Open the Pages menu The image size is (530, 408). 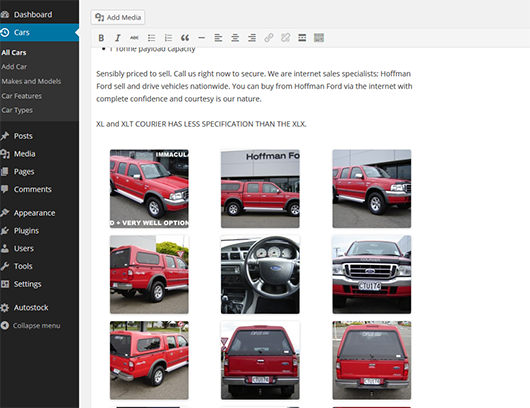point(39,172)
